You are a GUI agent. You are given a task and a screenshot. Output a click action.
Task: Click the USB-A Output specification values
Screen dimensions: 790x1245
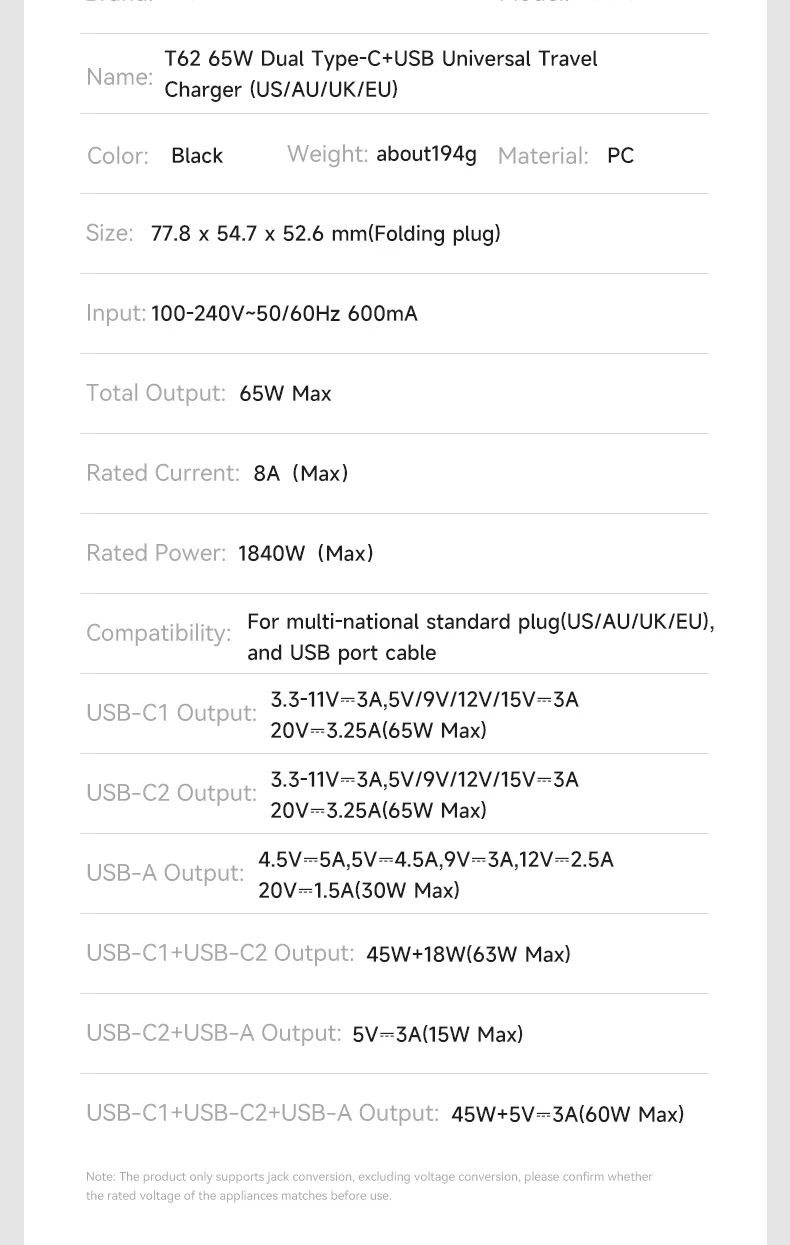(x=436, y=875)
